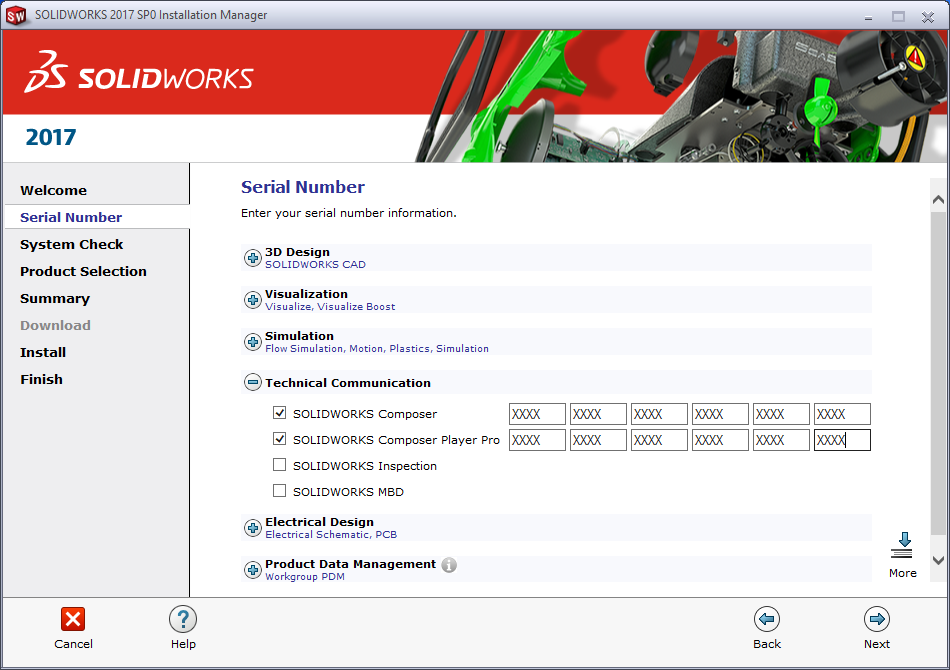Enable SOLIDWORKS Inspection checkbox
The width and height of the screenshot is (950, 670).
tap(279, 465)
